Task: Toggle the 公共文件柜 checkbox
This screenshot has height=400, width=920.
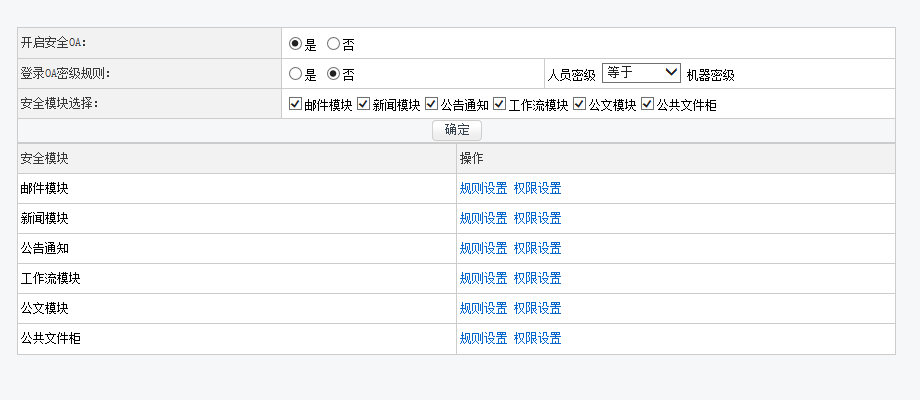Action: pos(647,104)
